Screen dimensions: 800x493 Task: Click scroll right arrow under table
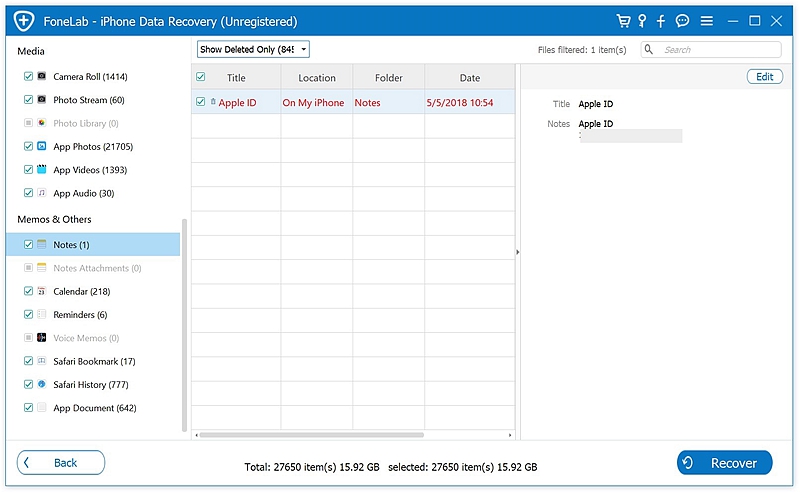[510, 435]
